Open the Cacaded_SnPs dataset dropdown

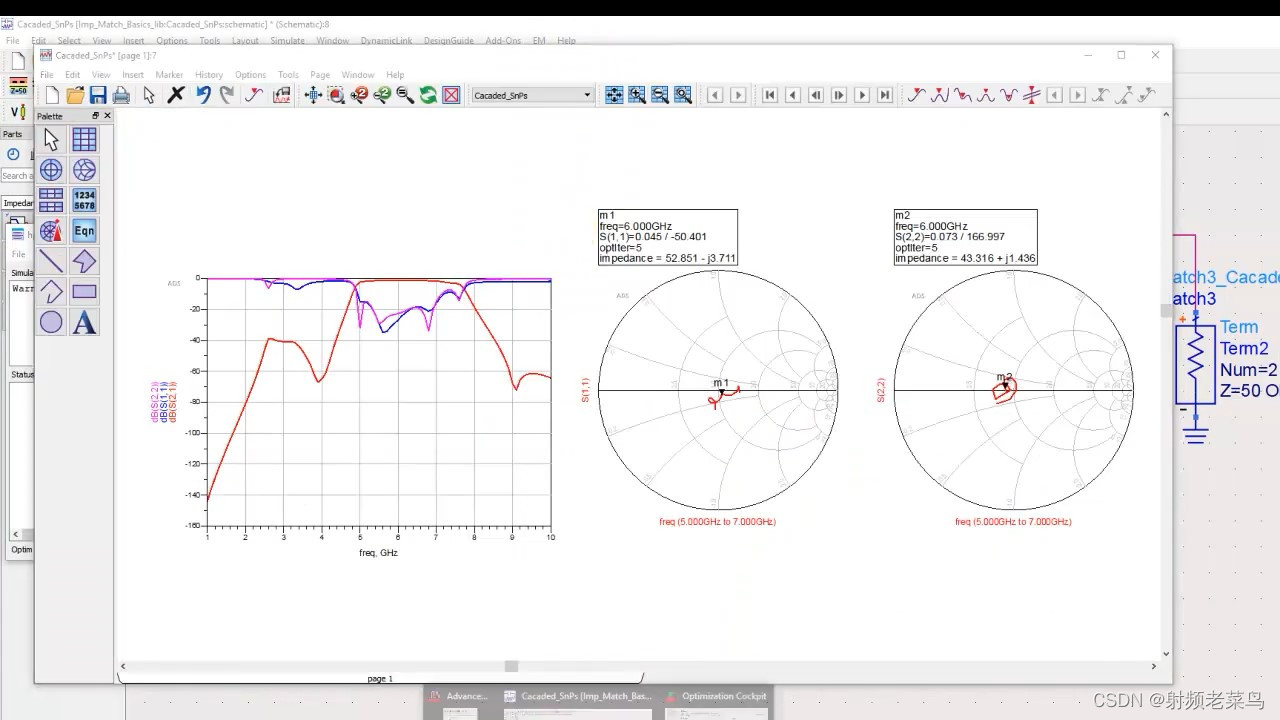coord(532,95)
